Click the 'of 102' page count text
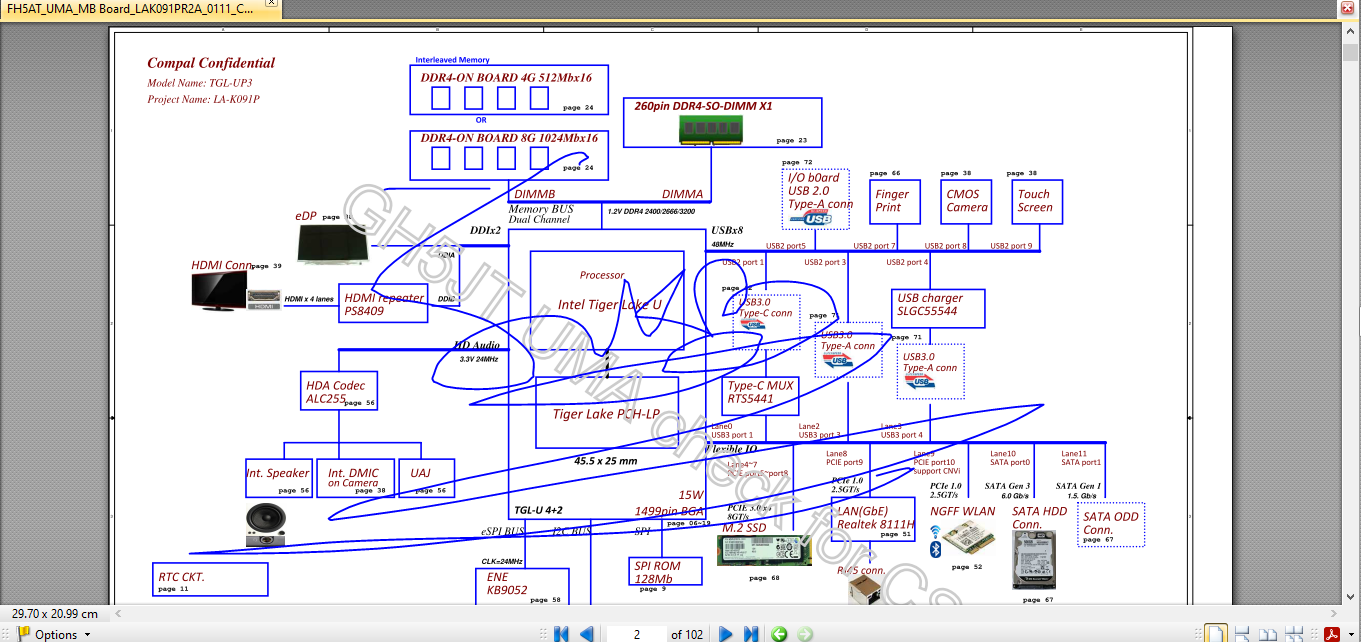 pyautogui.click(x=689, y=635)
